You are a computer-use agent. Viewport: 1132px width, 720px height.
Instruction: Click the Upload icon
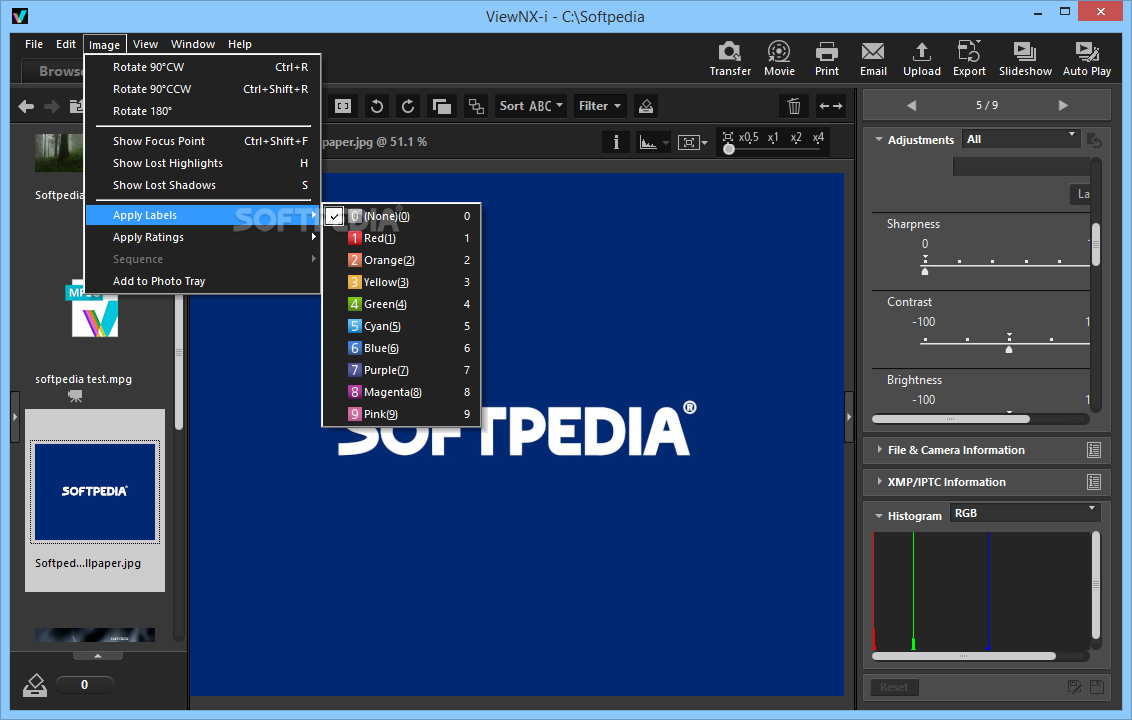click(x=921, y=51)
